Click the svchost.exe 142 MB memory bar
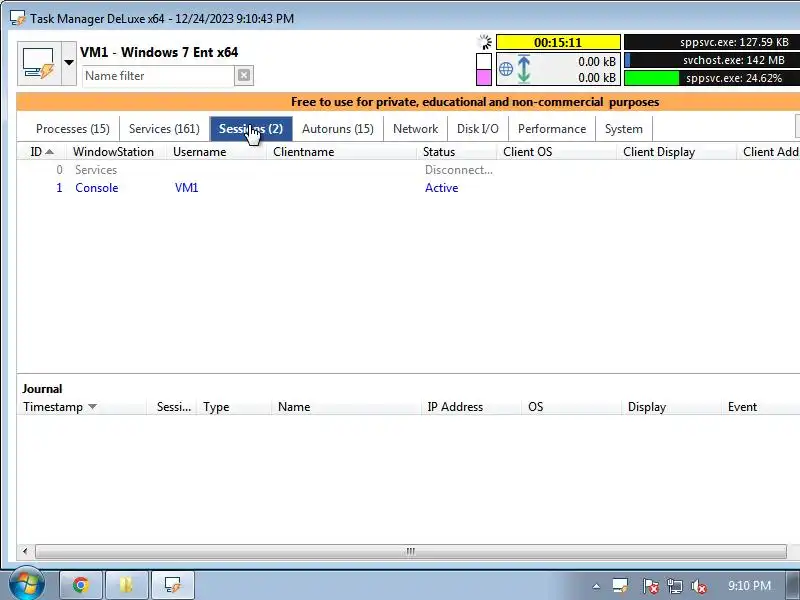The height and width of the screenshot is (600, 800). click(712, 60)
